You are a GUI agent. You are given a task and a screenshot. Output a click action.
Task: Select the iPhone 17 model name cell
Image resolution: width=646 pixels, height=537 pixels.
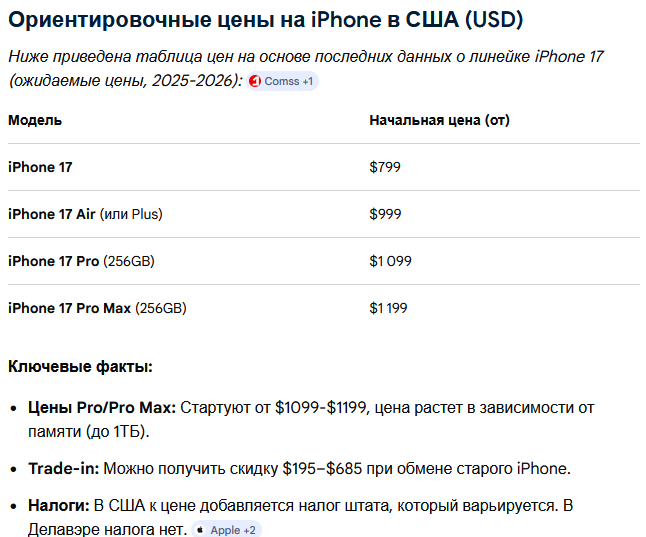pos(40,167)
